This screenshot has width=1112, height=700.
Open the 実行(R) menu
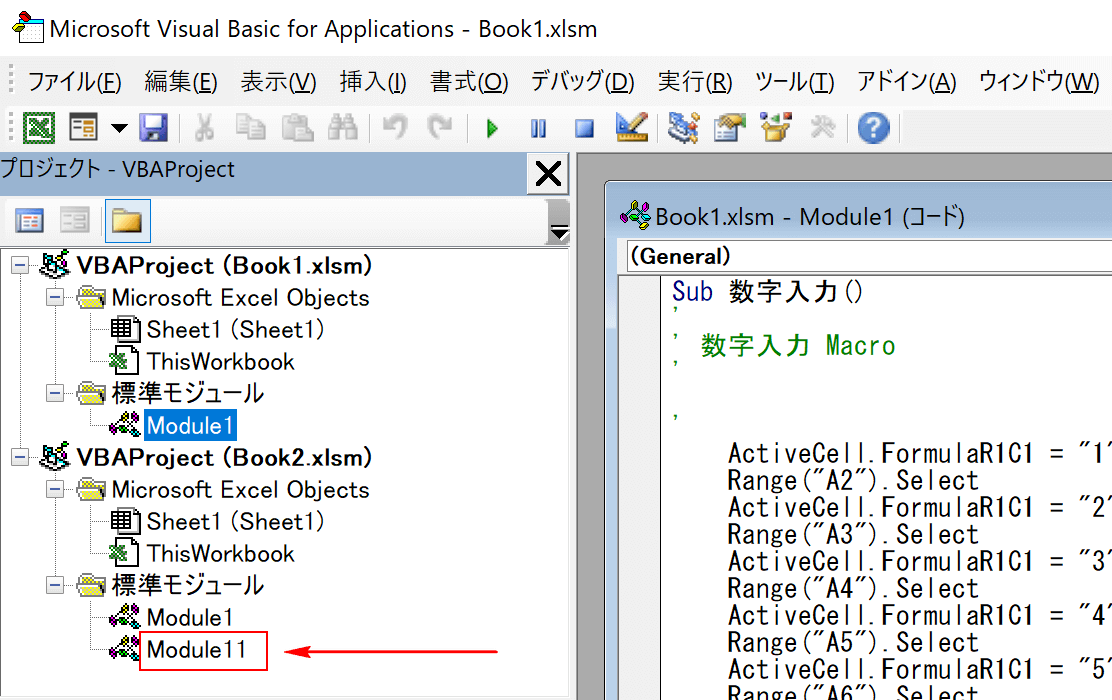tap(694, 82)
